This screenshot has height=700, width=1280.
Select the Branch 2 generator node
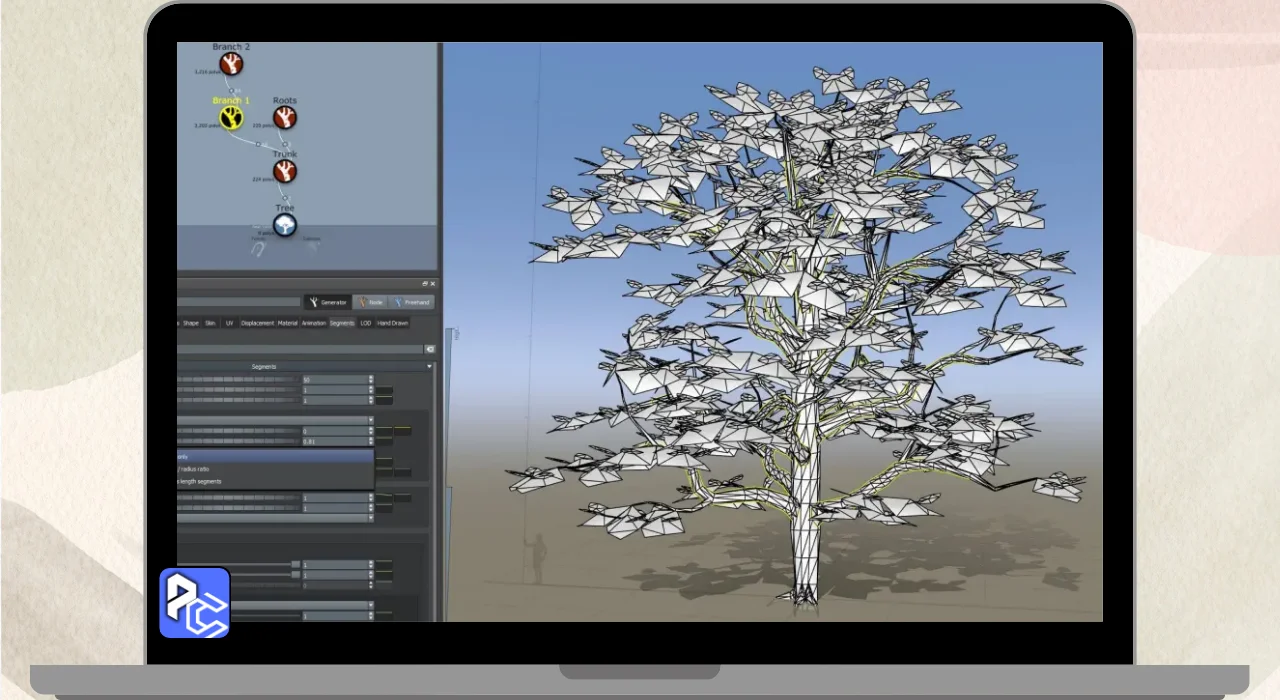[232, 65]
